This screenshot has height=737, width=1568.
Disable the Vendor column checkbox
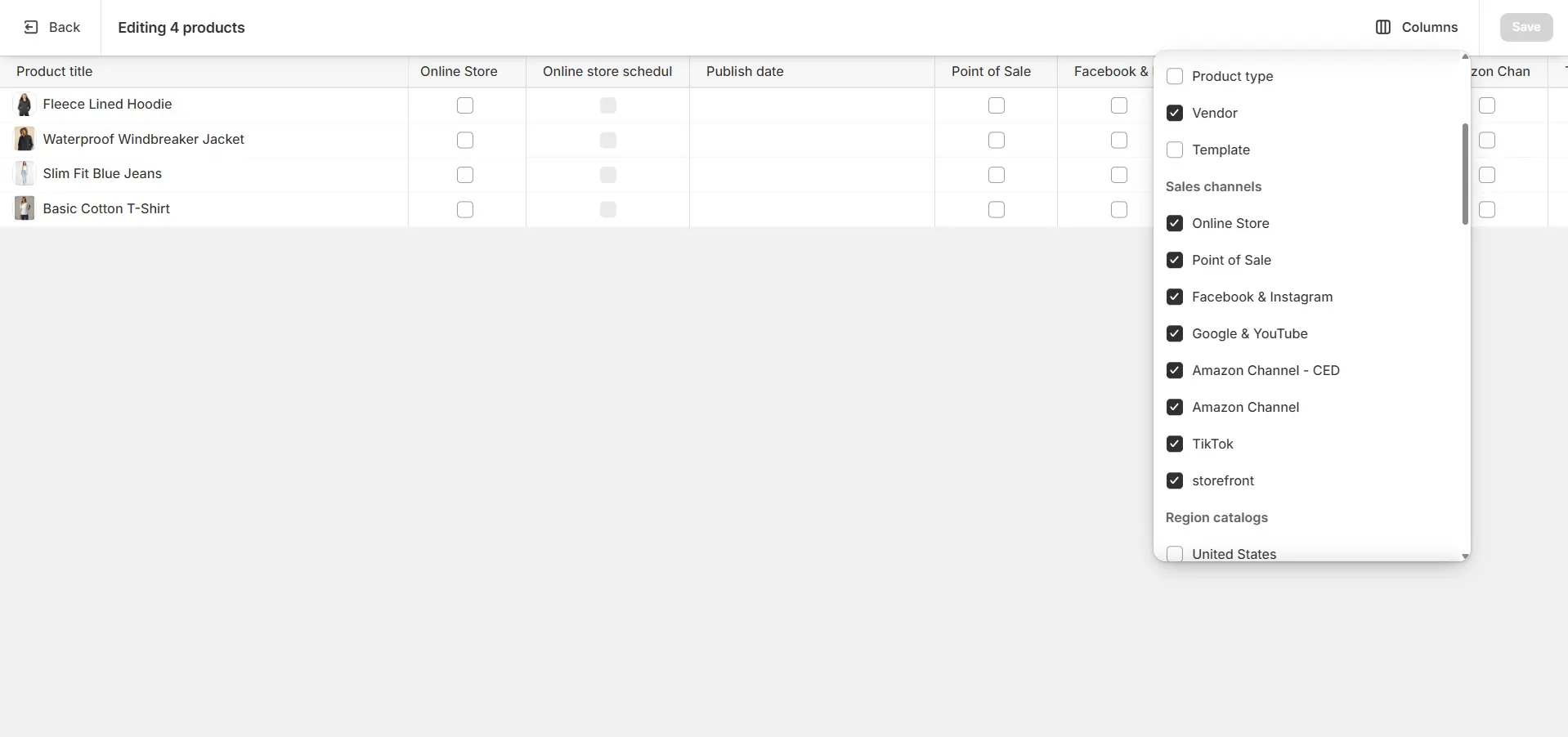[x=1175, y=113]
